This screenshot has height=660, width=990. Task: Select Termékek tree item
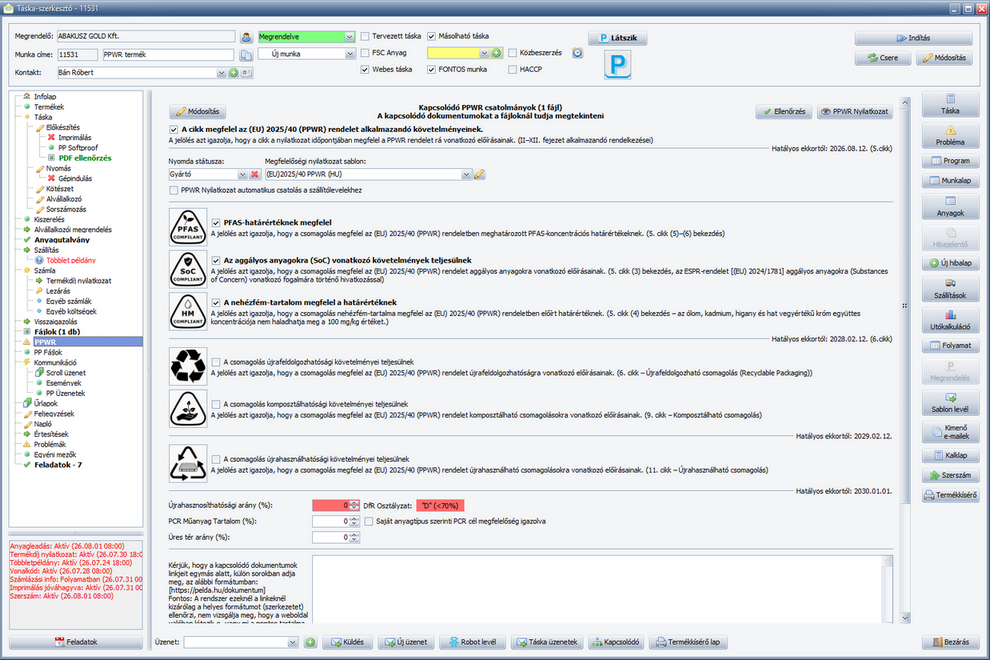(49, 107)
